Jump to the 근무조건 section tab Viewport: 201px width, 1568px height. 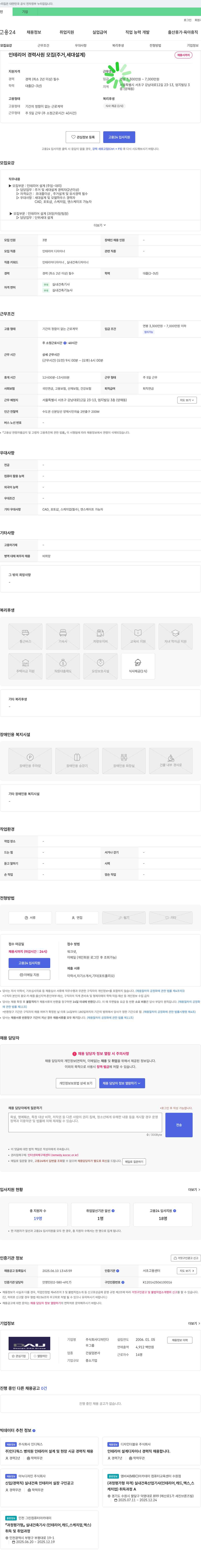(43, 46)
